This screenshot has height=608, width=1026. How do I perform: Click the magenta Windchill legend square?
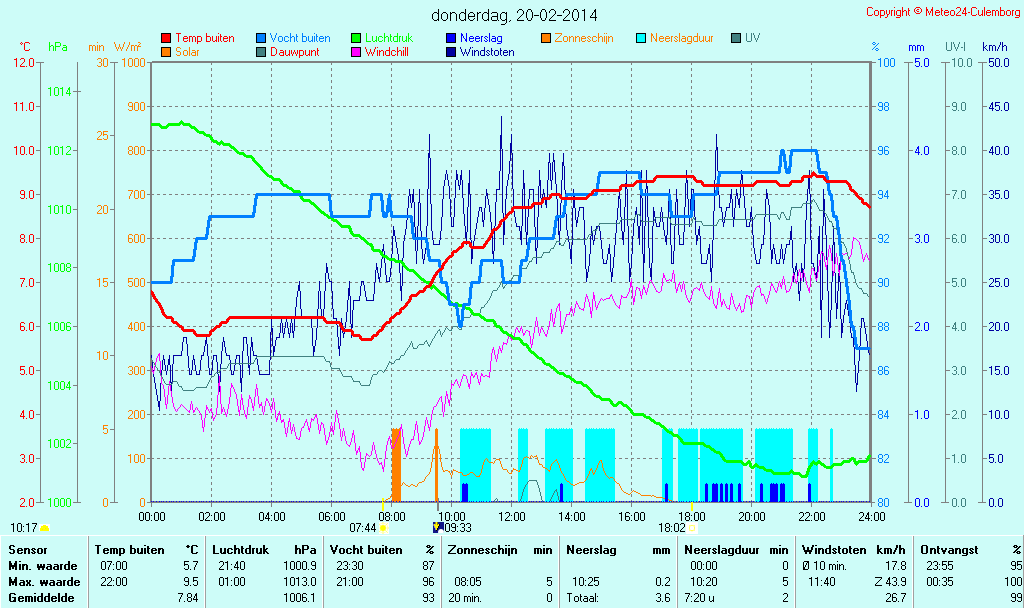[355, 52]
